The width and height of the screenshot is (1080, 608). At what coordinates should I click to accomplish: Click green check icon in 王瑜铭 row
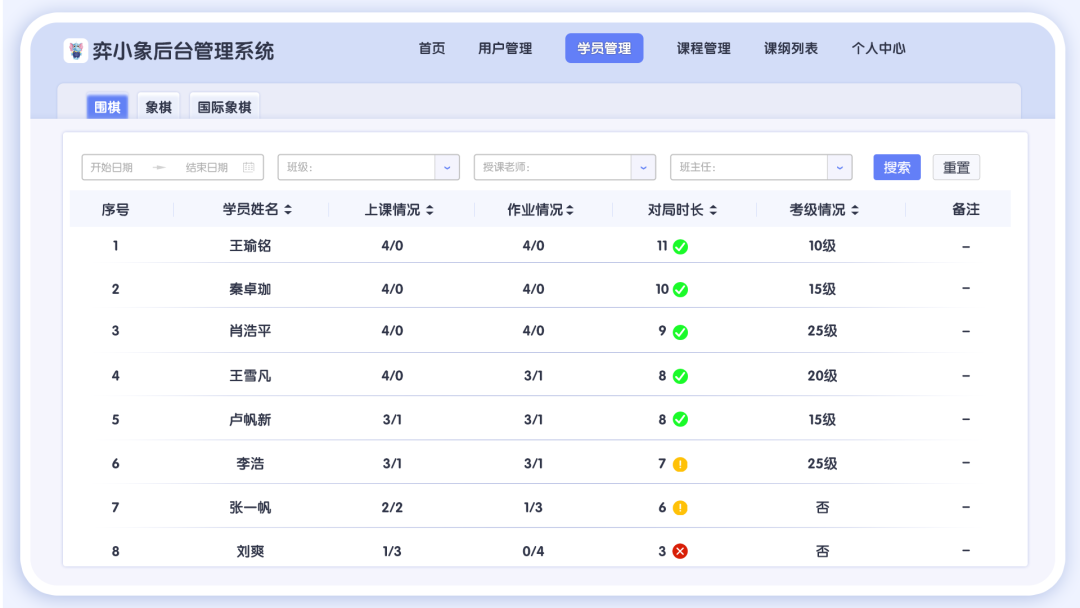click(x=681, y=247)
